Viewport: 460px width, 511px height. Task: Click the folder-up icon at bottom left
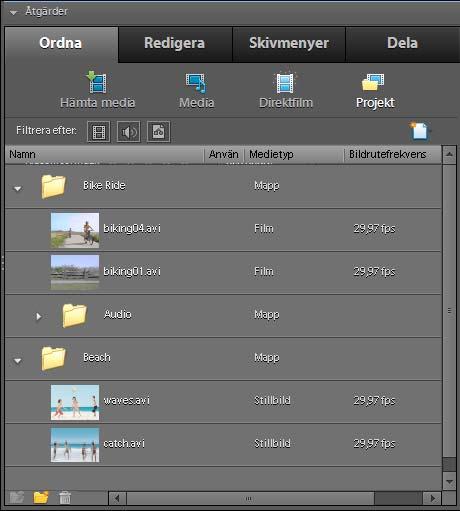(17, 497)
